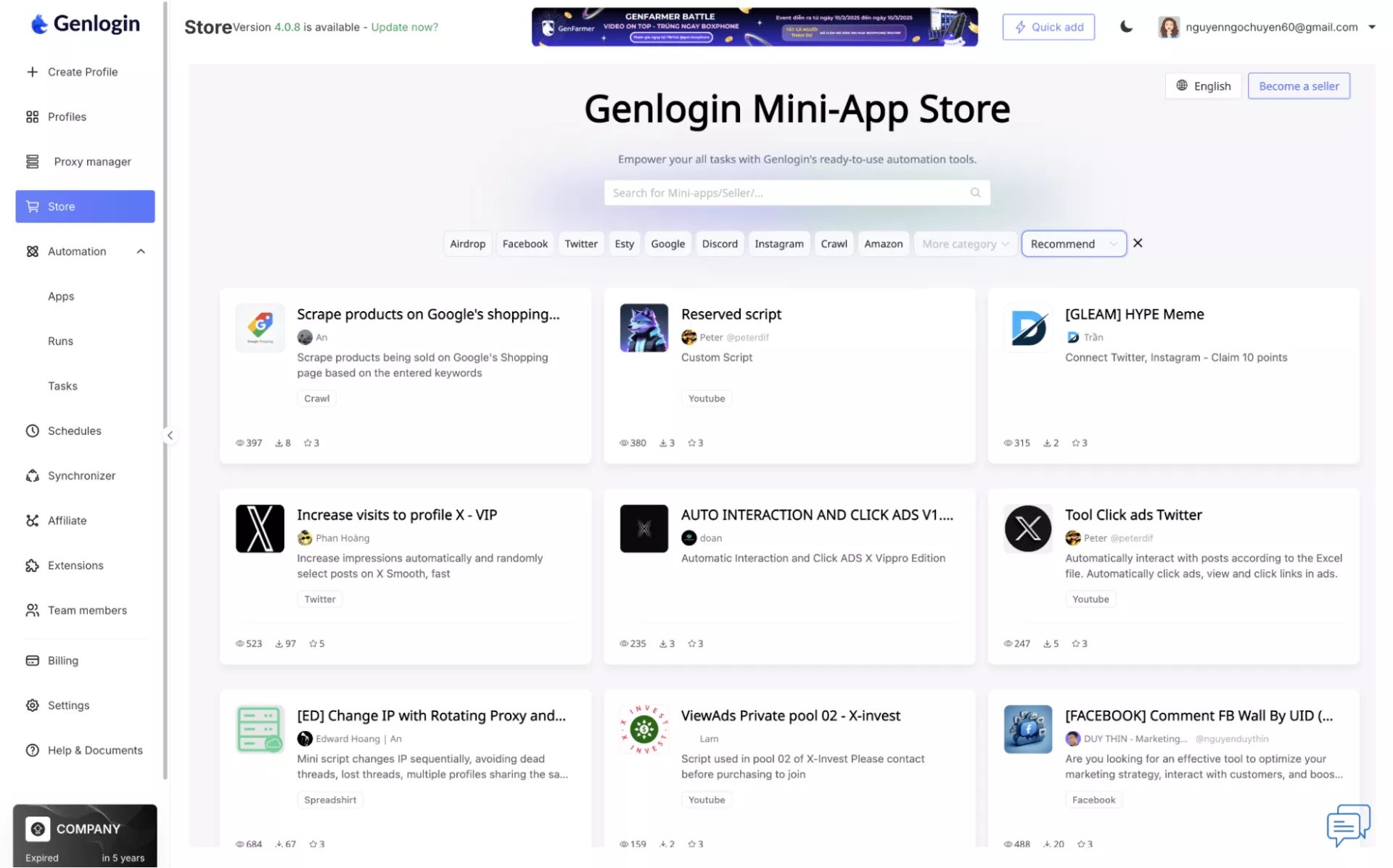Open the Extensions puzzle icon
Viewport: 1393px width, 868px height.
tap(33, 566)
